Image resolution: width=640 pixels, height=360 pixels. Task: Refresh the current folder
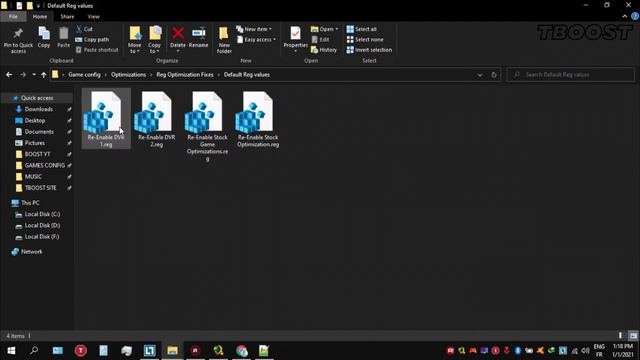coord(494,75)
